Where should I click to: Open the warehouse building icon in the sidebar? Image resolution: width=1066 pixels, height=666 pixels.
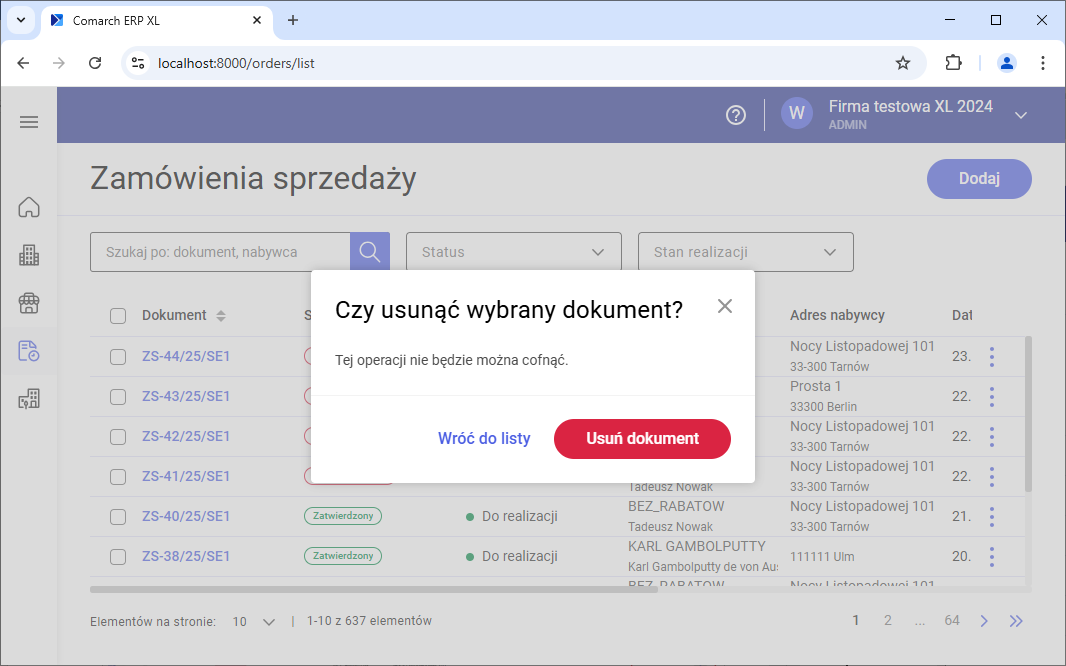point(29,399)
